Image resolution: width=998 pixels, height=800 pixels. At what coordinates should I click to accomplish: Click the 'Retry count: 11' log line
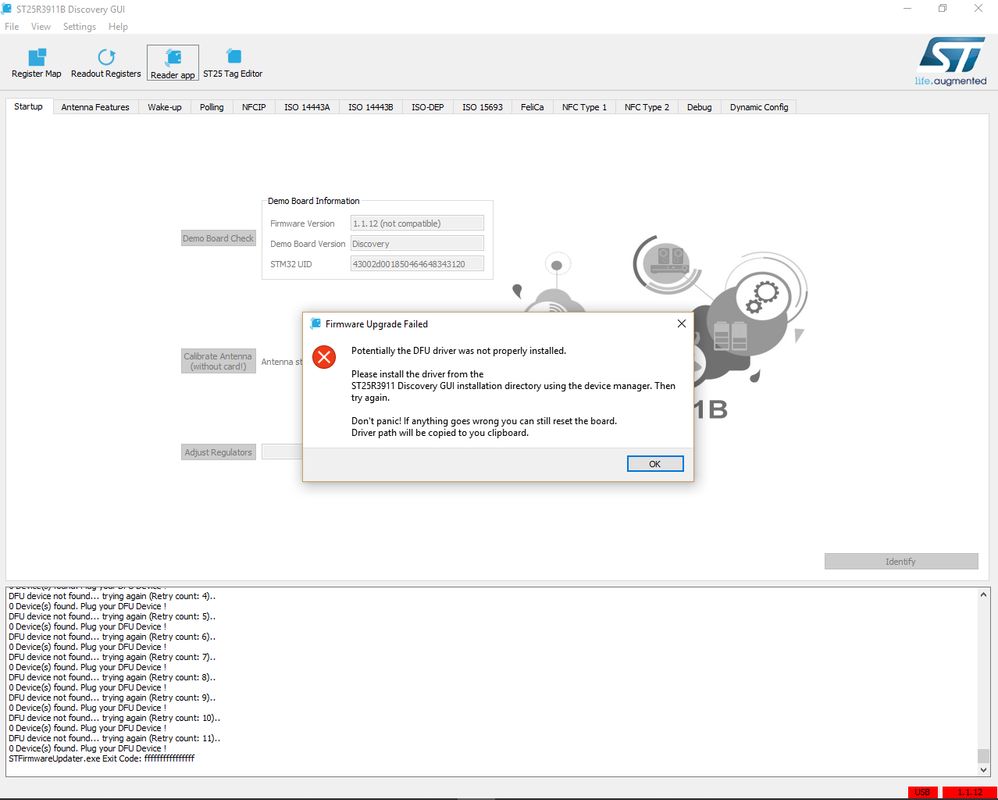click(x=115, y=738)
